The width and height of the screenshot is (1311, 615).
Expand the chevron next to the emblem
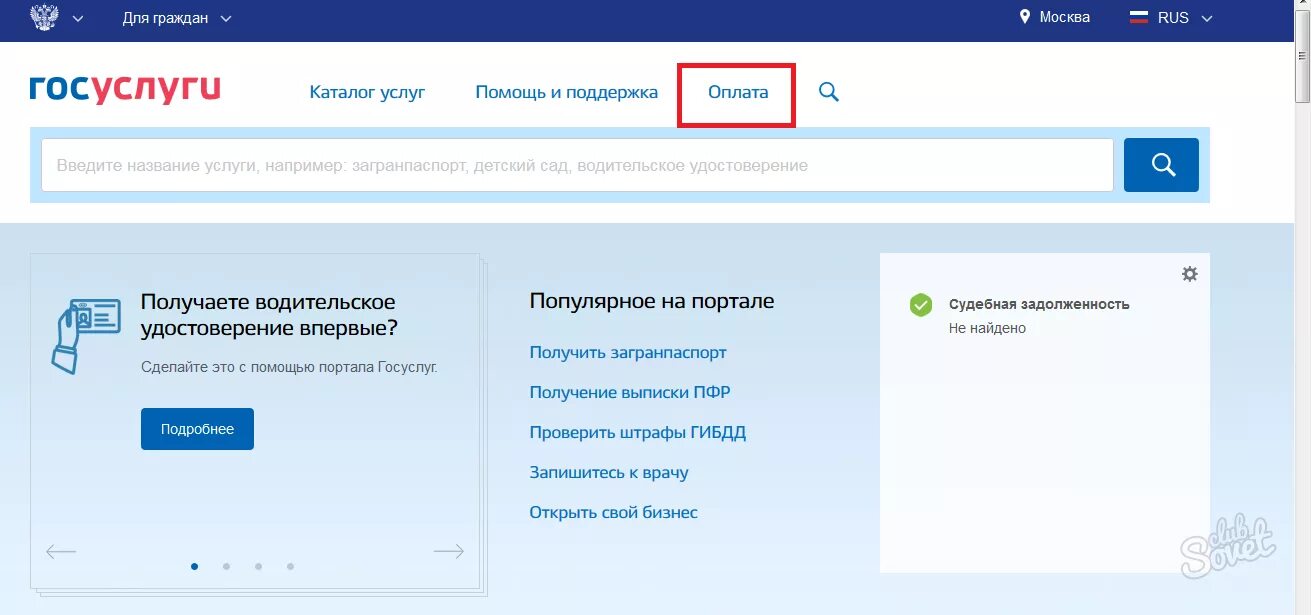[78, 19]
